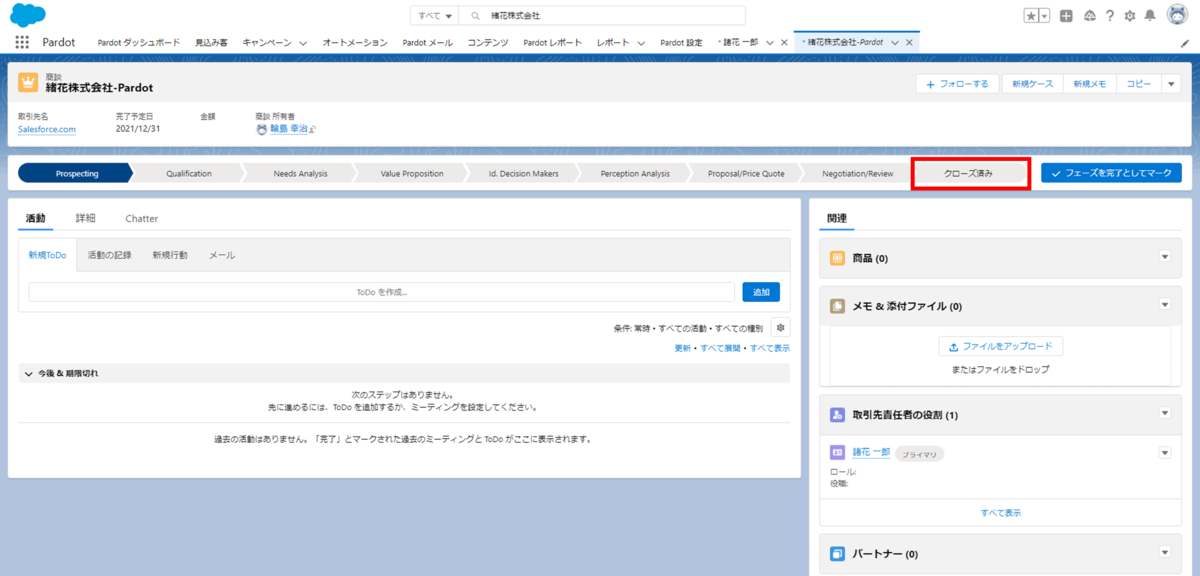This screenshot has height=576, width=1200.
Task: Click the change owner icon beside 輪島 幸治
Action: pyautogui.click(x=312, y=129)
